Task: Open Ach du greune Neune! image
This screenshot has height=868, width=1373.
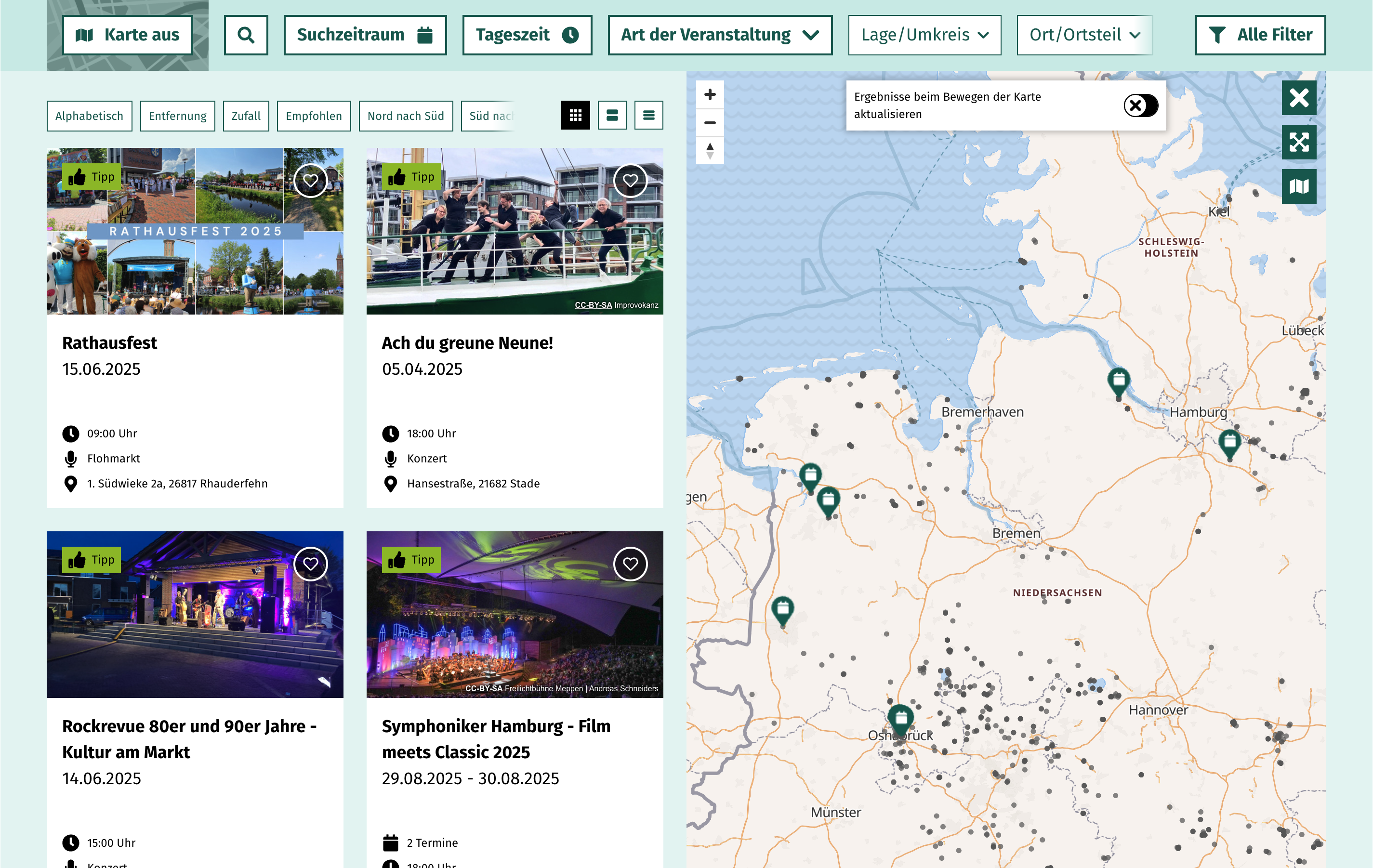Action: point(515,231)
